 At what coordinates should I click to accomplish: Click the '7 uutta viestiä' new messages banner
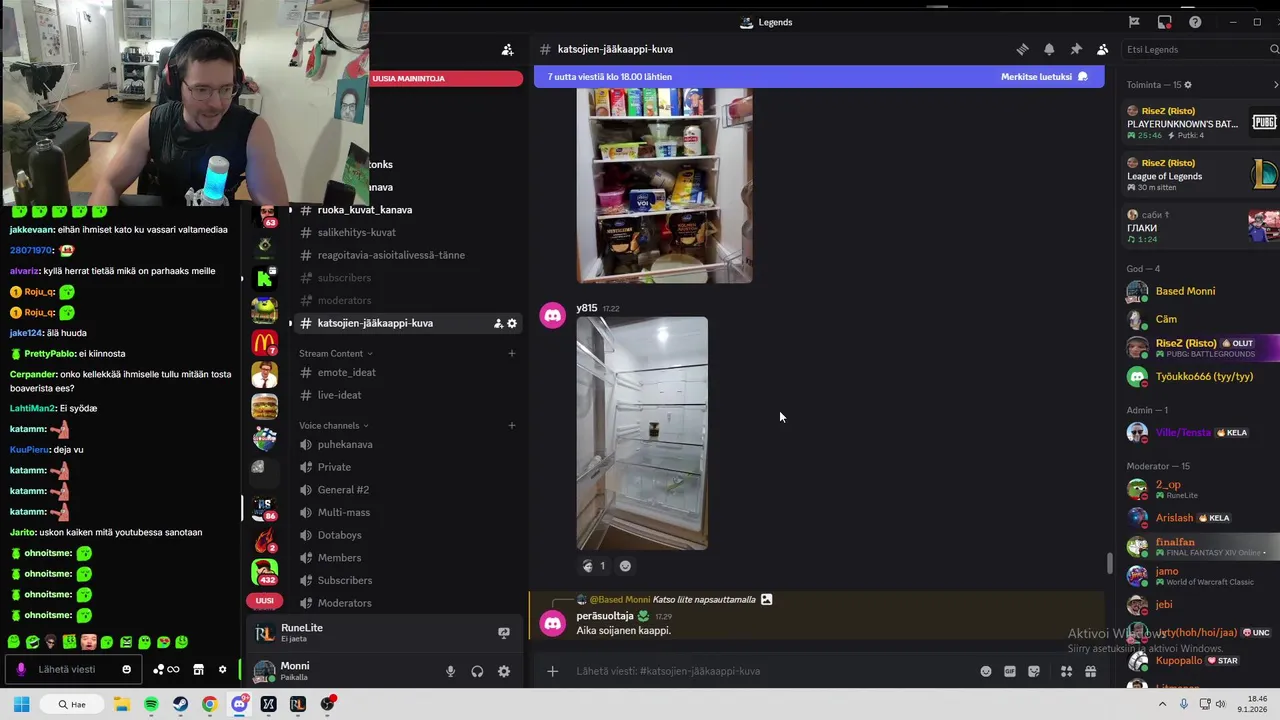coord(819,77)
